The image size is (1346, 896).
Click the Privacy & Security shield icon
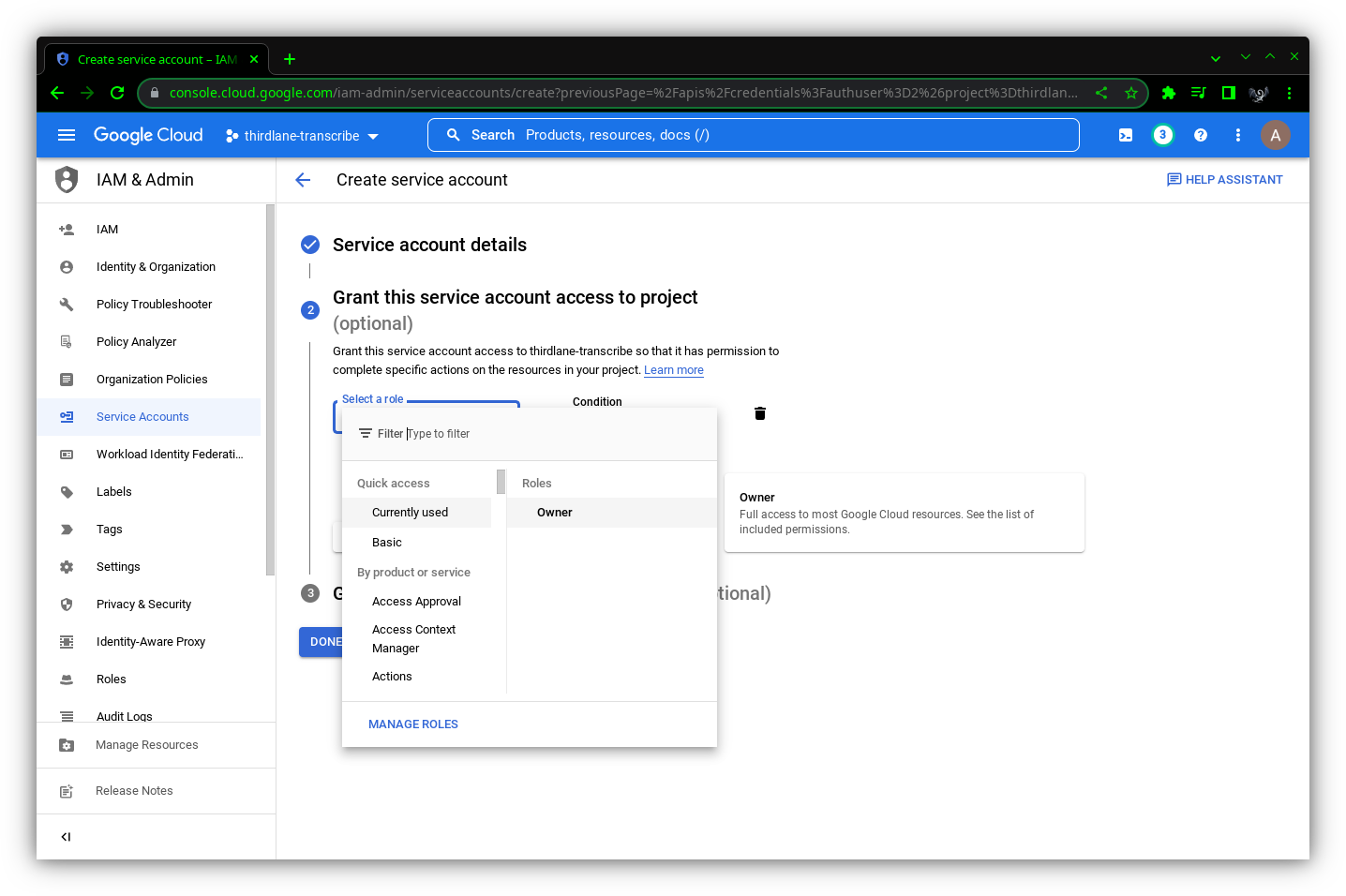pyautogui.click(x=67, y=605)
